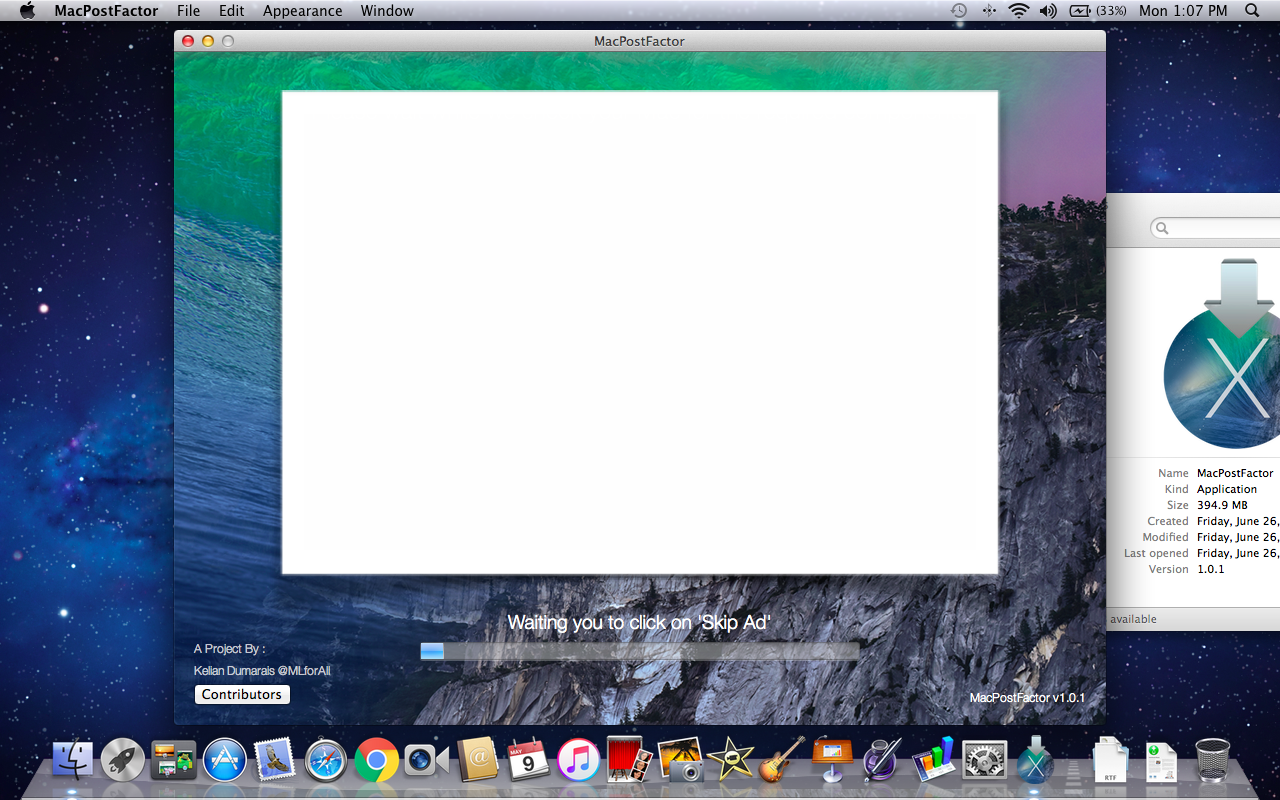Click the Bluetooth menu bar icon
This screenshot has height=800, width=1280.
click(x=989, y=11)
